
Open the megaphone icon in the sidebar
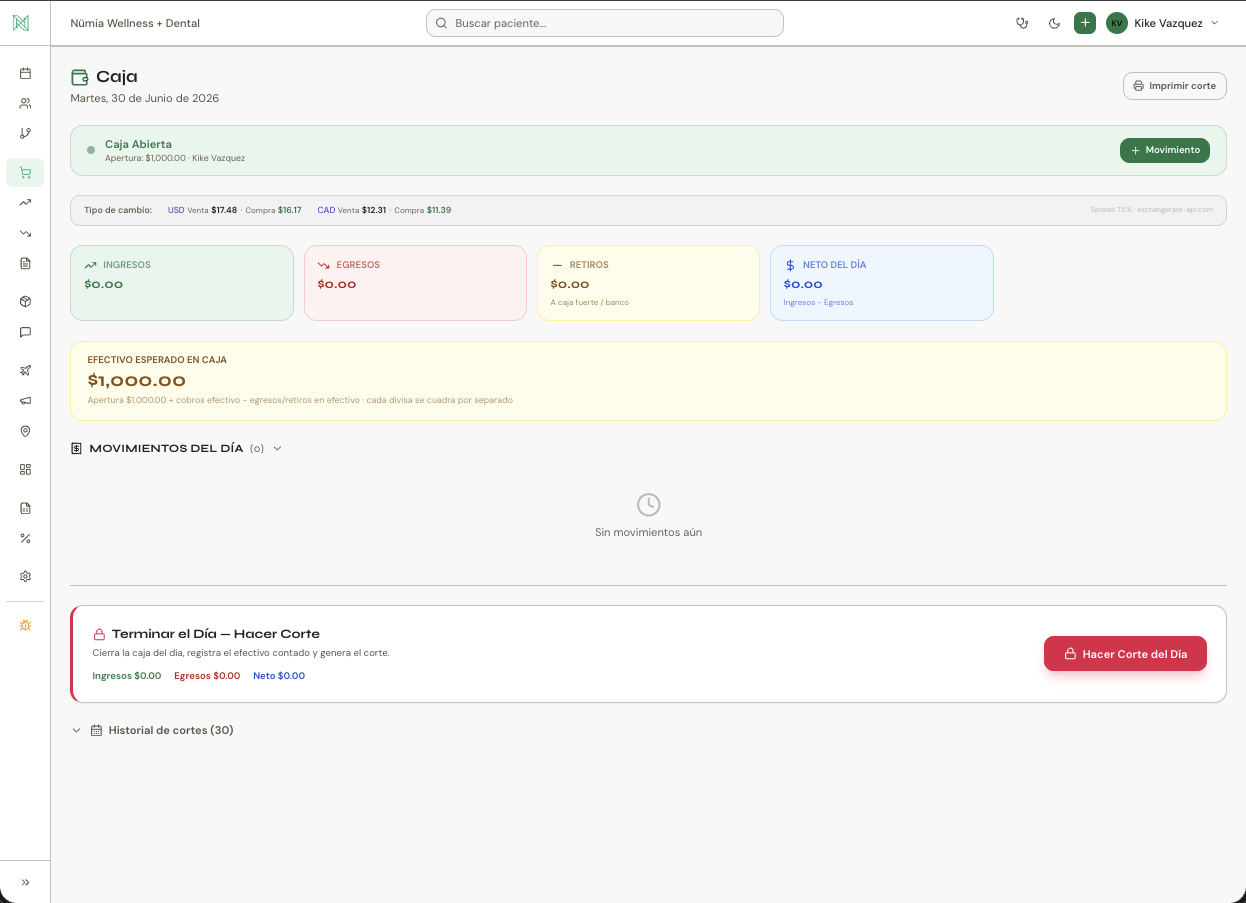[25, 401]
